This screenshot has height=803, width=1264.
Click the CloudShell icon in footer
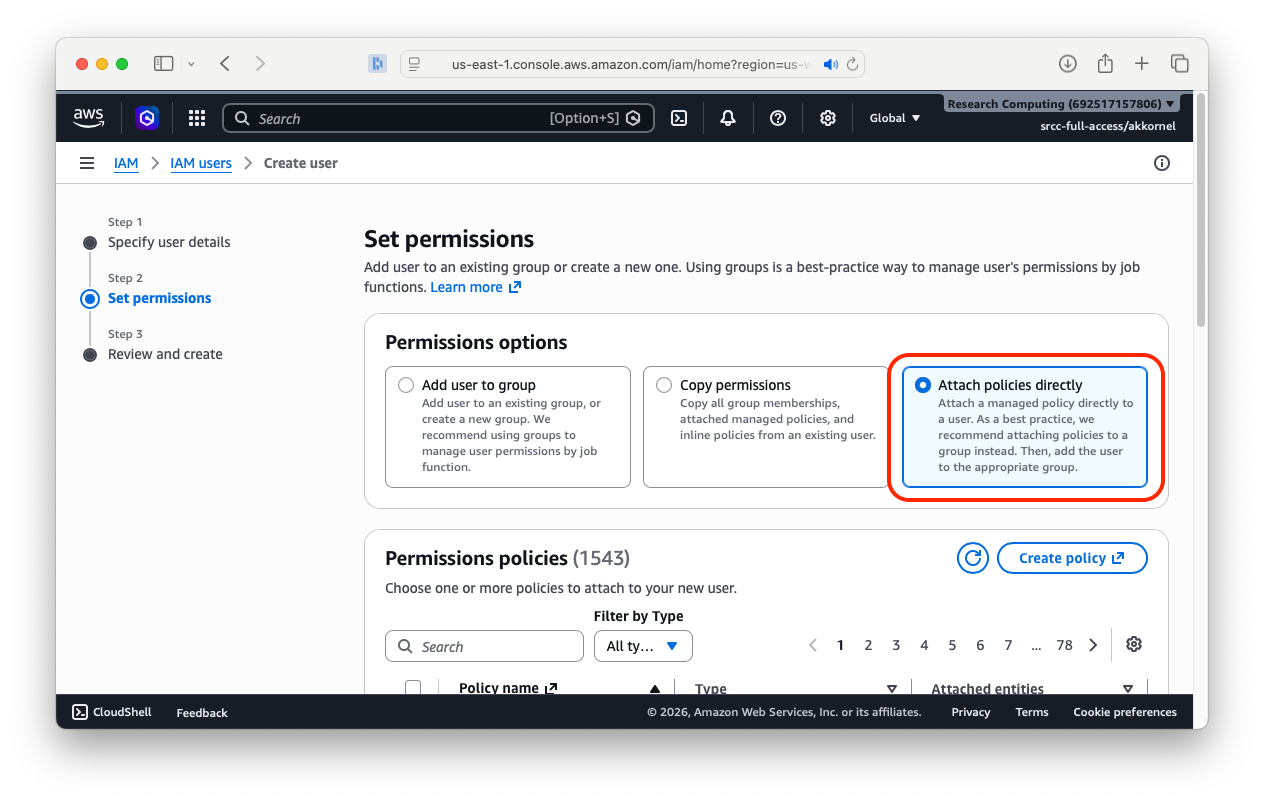[x=80, y=712]
